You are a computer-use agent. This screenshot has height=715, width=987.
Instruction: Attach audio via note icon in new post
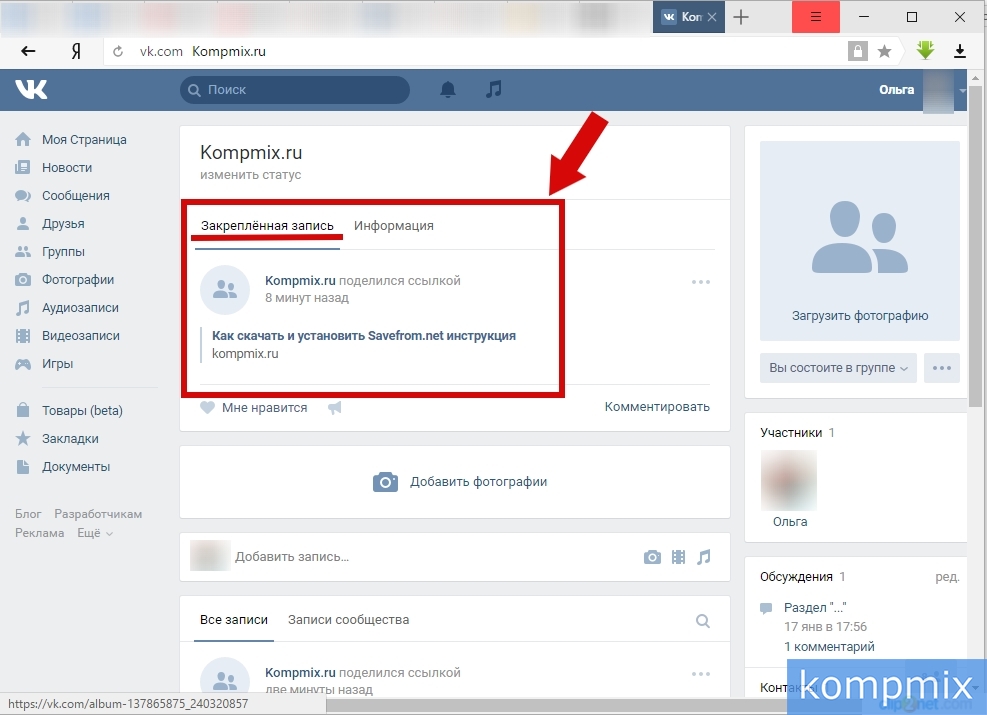[x=704, y=557]
